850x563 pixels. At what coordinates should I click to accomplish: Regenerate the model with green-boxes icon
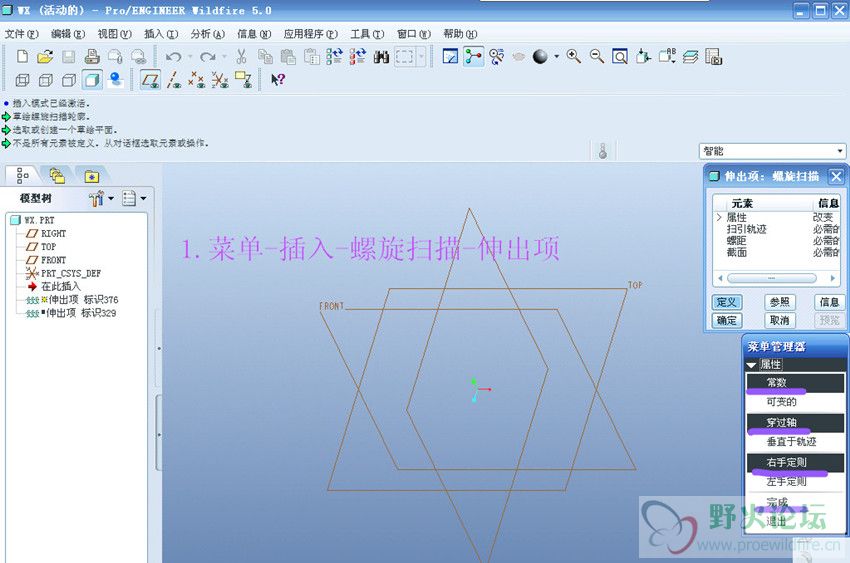pyautogui.click(x=334, y=56)
